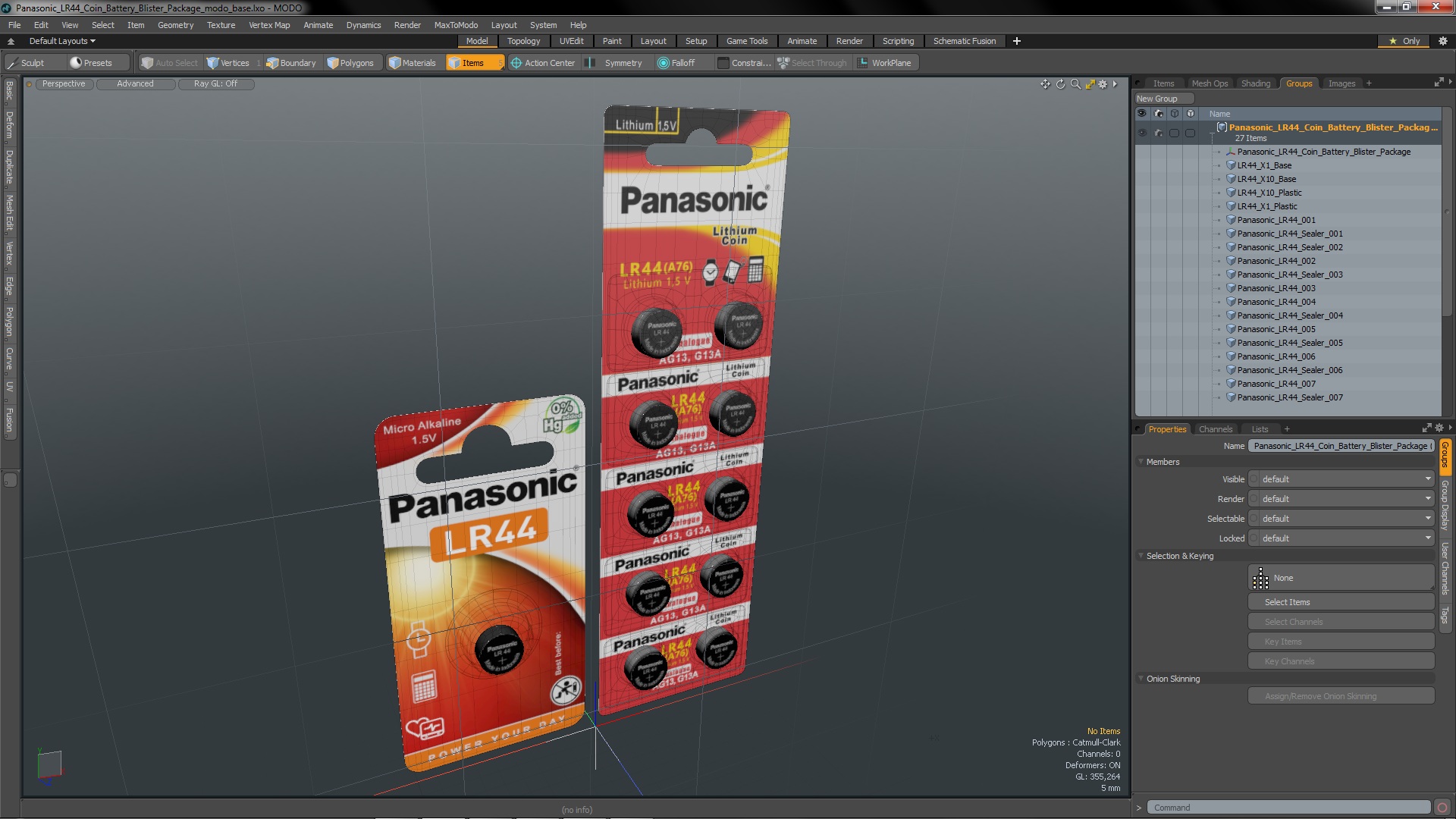Switch to the UVEdit layout tab
The image size is (1456, 819).
tap(571, 41)
